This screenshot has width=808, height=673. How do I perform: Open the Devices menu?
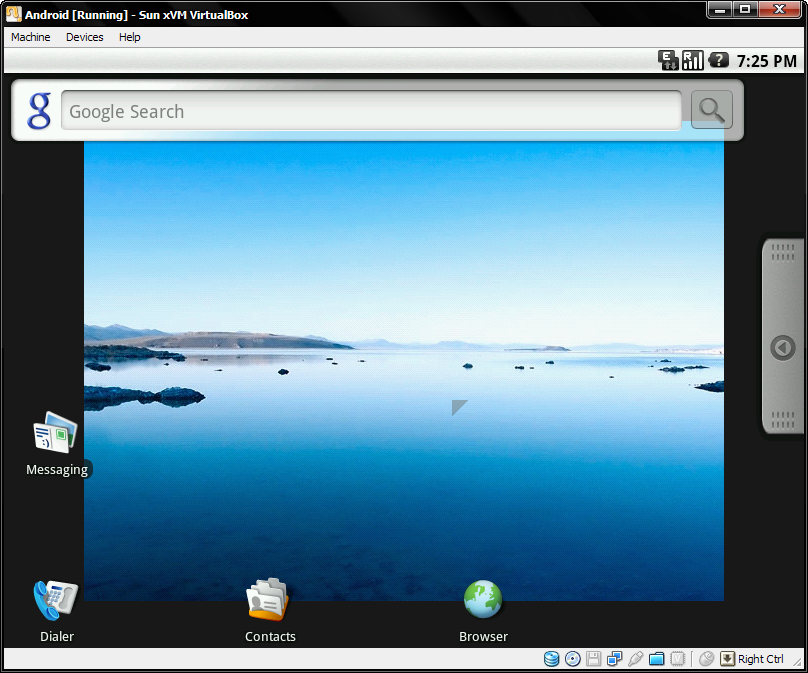coord(85,37)
